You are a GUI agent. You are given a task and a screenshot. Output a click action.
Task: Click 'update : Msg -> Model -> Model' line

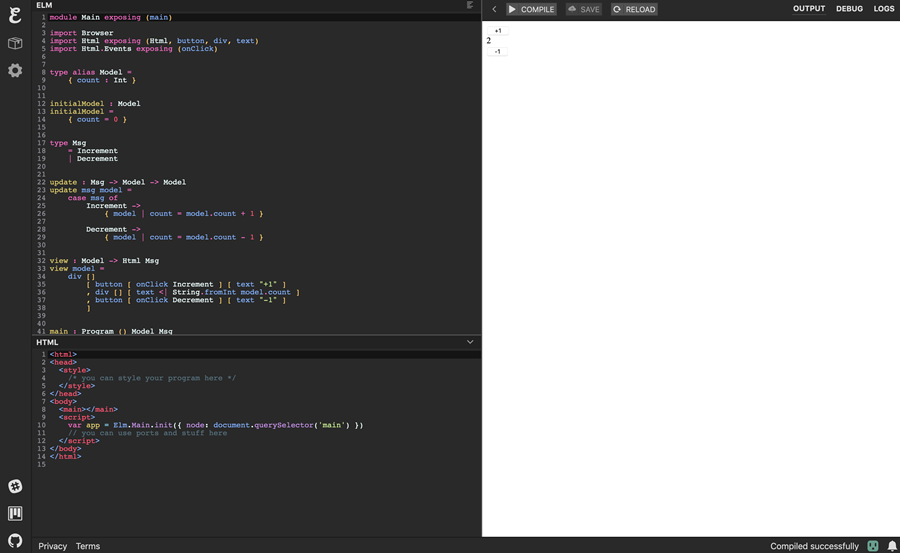click(x=118, y=182)
